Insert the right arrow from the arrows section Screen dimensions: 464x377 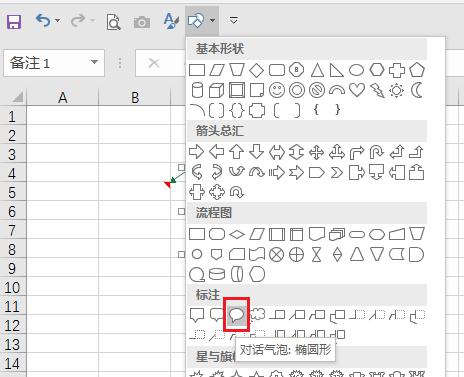point(197,152)
